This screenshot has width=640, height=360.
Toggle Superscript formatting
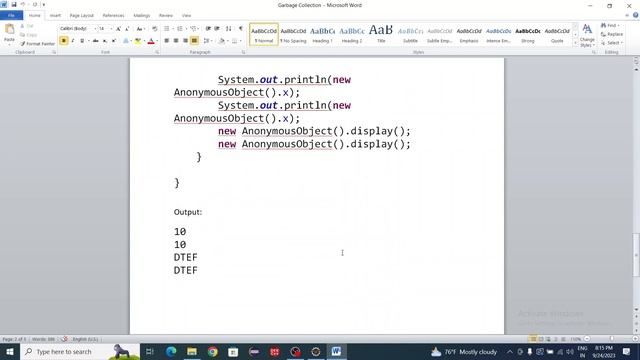coord(114,41)
